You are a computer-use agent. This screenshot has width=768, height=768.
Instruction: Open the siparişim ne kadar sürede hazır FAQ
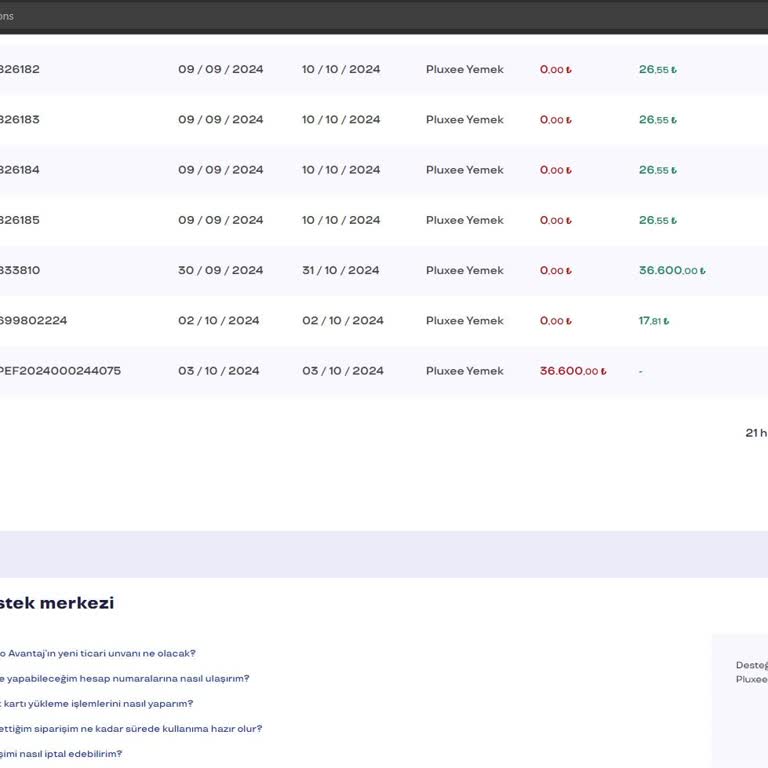[131, 728]
